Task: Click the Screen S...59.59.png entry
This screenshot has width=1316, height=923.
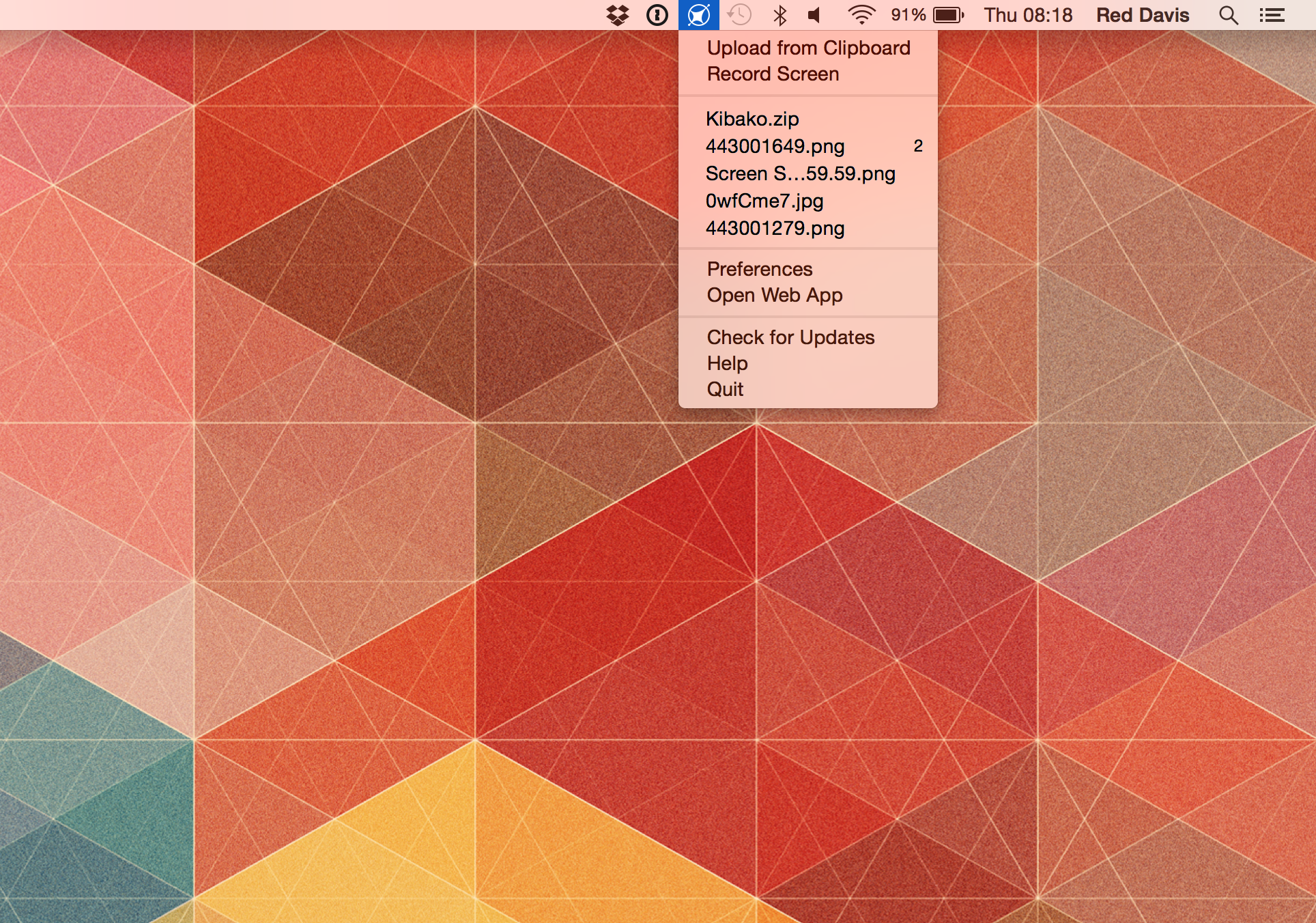Action: [x=800, y=173]
